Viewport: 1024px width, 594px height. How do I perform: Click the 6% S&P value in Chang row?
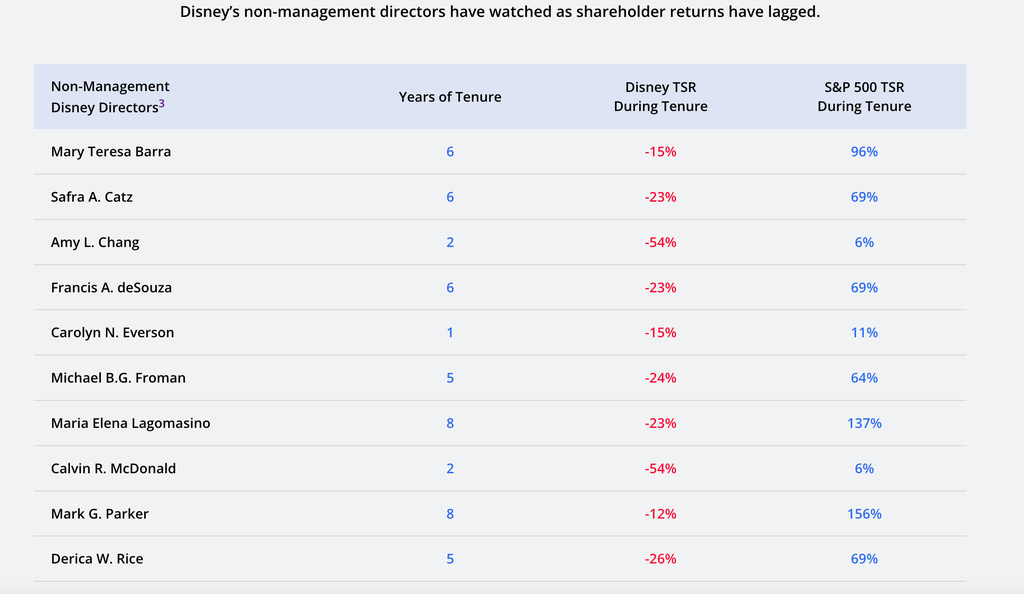[x=864, y=242]
